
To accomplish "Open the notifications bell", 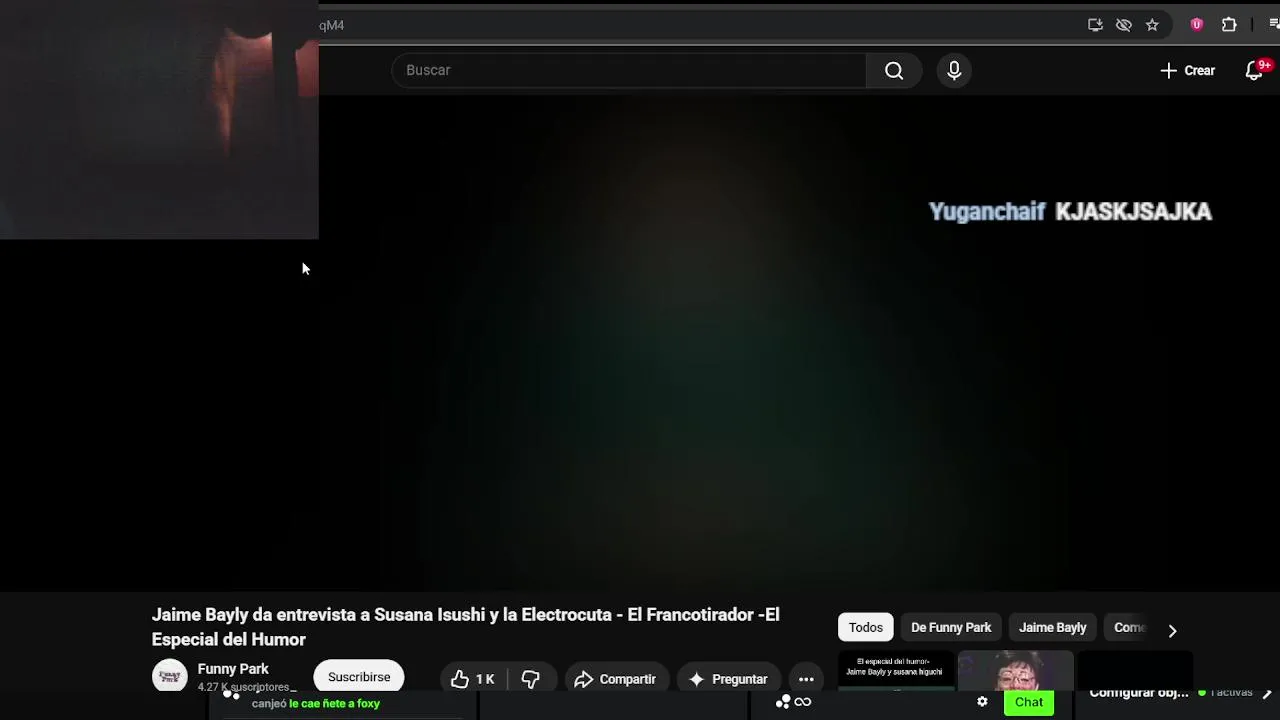I will (1254, 70).
